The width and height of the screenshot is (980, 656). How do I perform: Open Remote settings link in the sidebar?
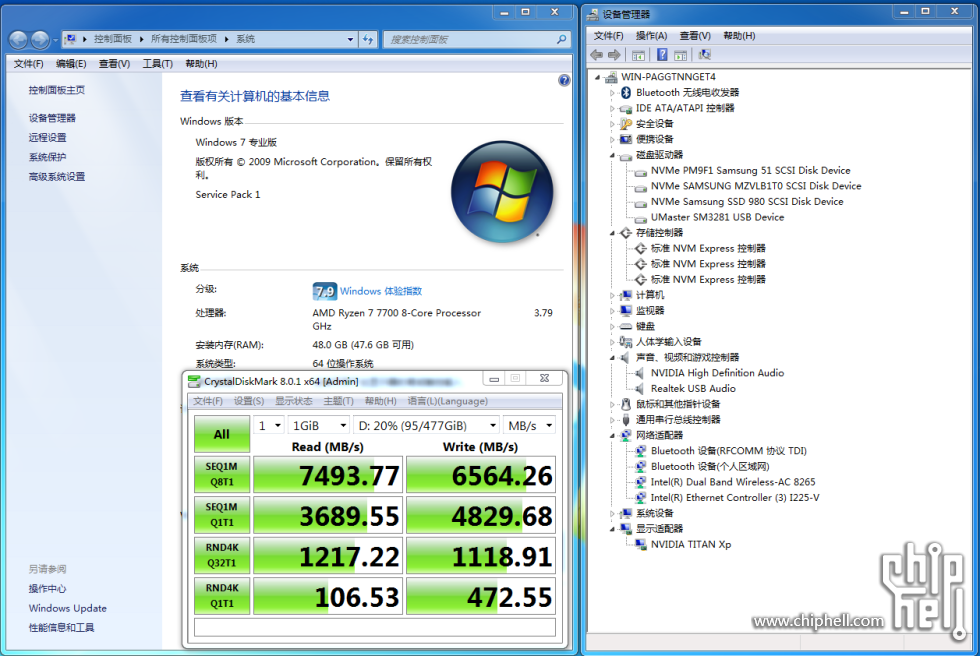pos(48,137)
